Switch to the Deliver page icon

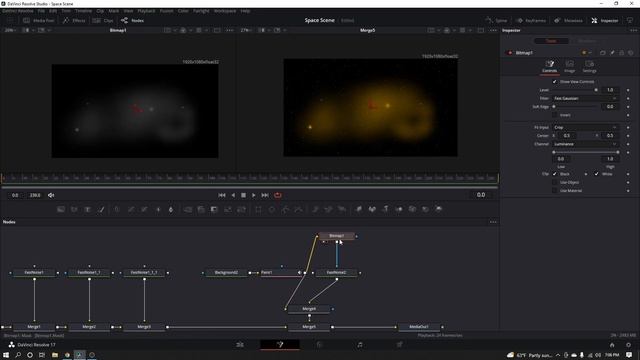coord(400,345)
